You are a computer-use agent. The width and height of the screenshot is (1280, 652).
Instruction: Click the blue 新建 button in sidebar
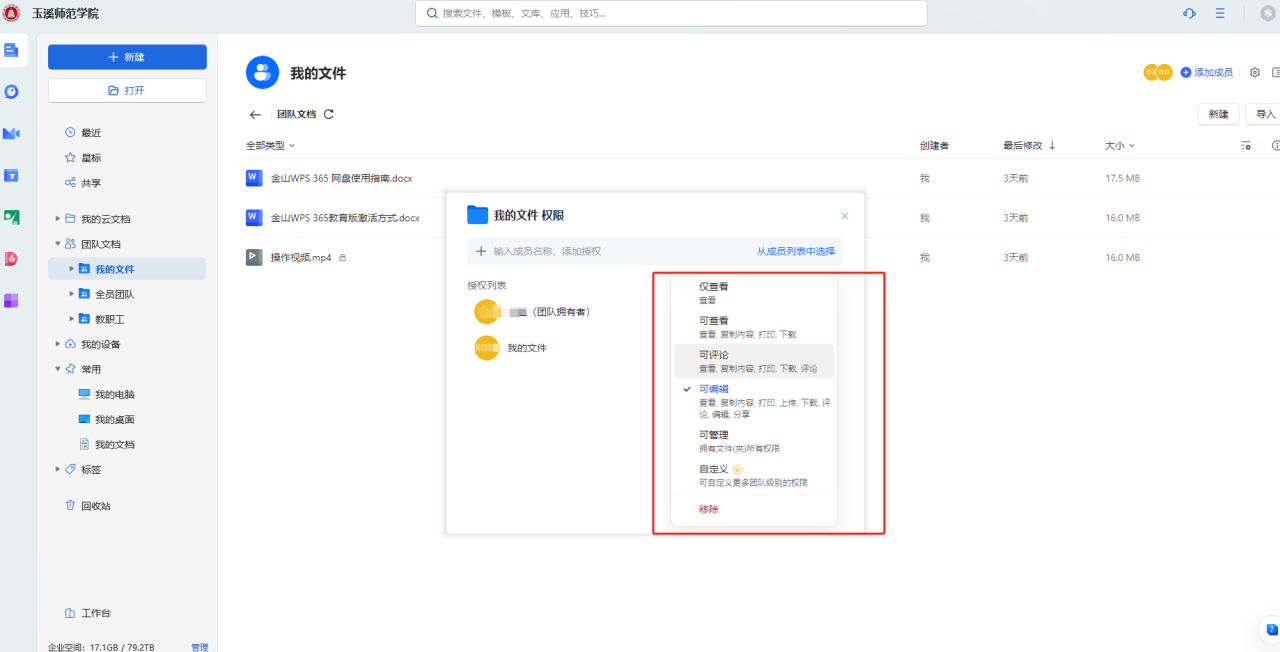tap(127, 57)
